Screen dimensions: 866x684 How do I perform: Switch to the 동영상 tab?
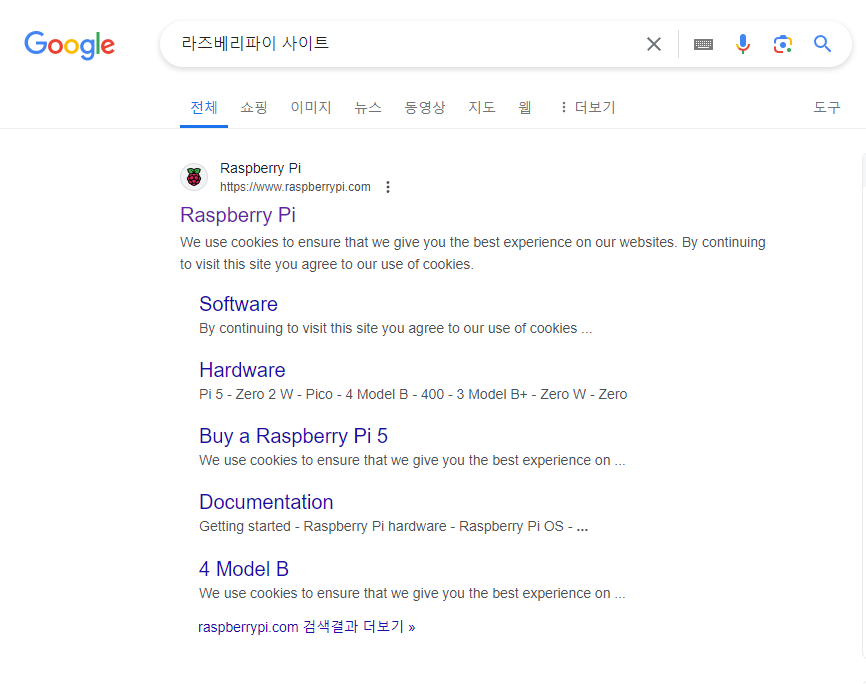tap(425, 107)
